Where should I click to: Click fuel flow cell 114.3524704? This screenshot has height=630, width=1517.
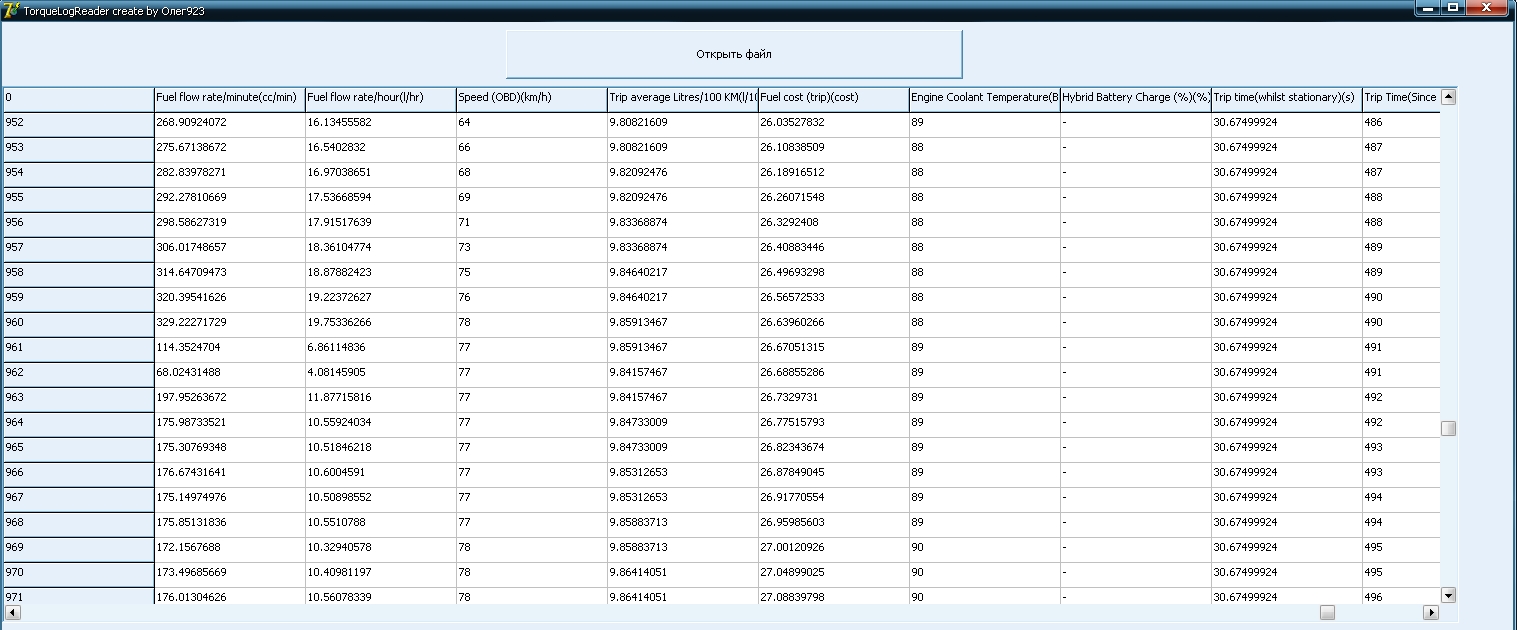[229, 348]
